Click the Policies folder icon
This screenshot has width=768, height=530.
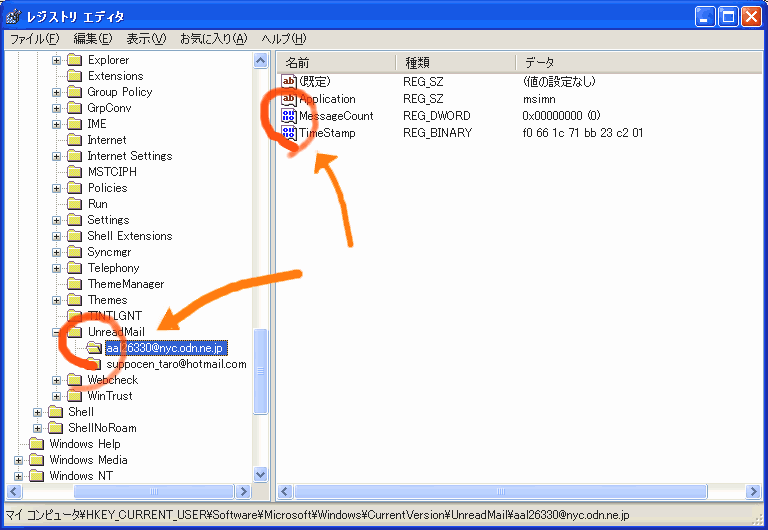click(74, 188)
